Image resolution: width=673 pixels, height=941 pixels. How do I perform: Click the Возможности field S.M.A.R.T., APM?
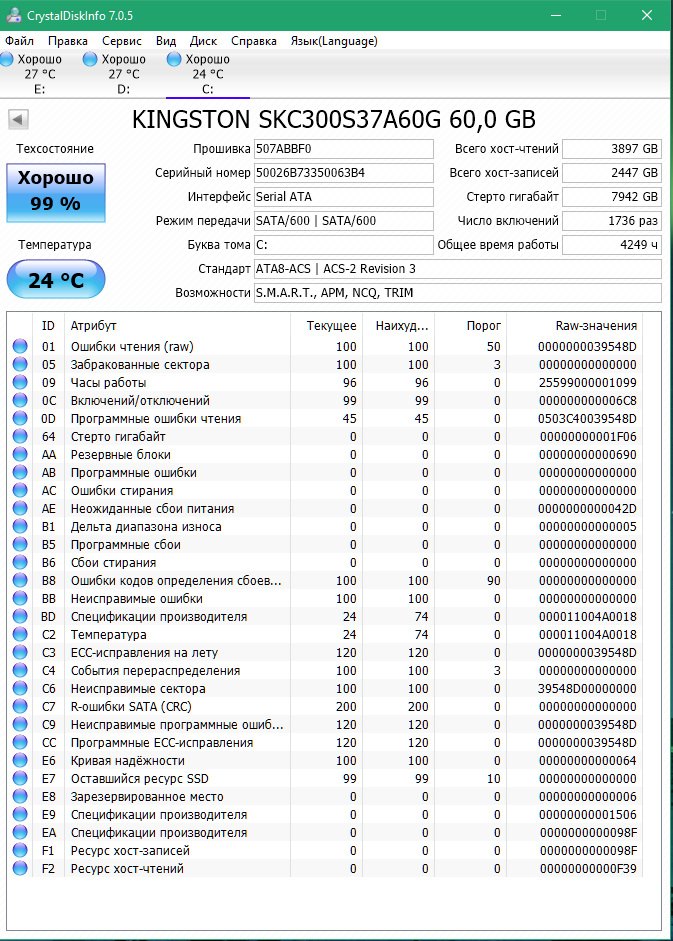click(457, 293)
